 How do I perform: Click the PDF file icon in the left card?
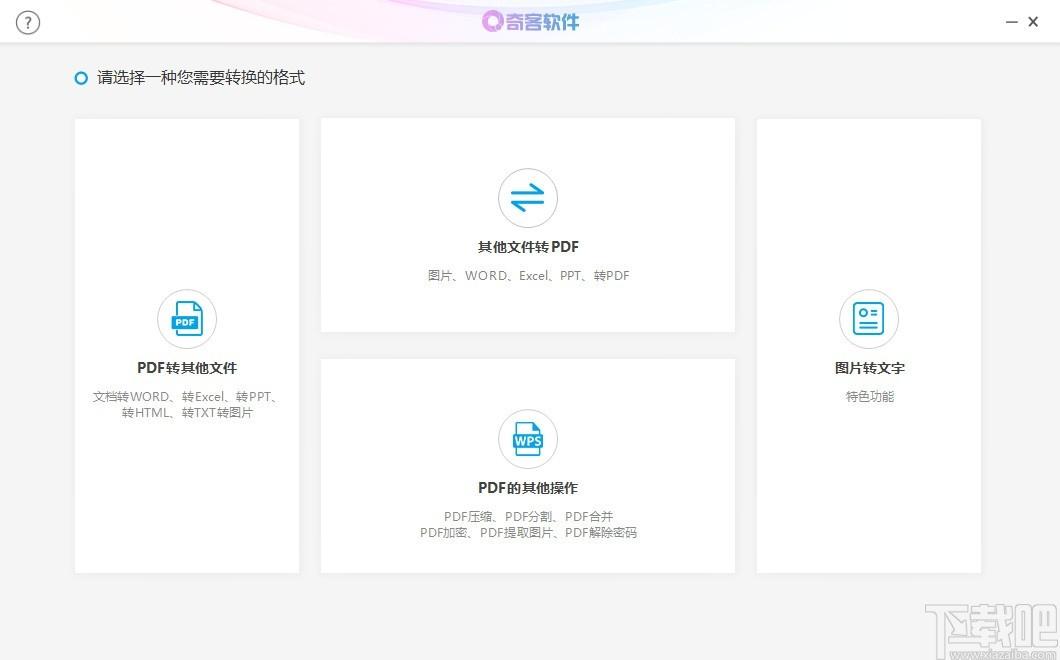[187, 319]
